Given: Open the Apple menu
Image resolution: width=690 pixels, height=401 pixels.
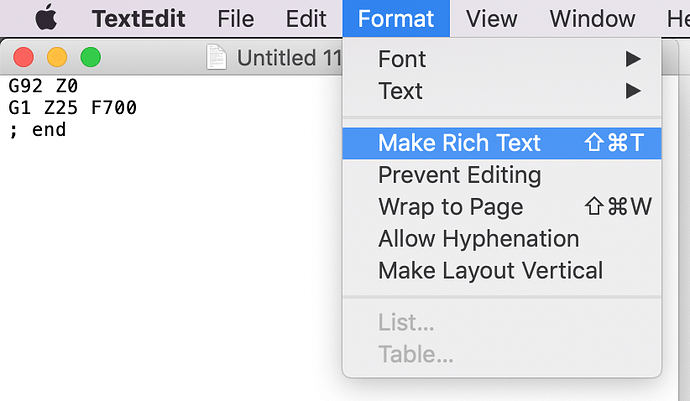Looking at the screenshot, I should tap(46, 18).
